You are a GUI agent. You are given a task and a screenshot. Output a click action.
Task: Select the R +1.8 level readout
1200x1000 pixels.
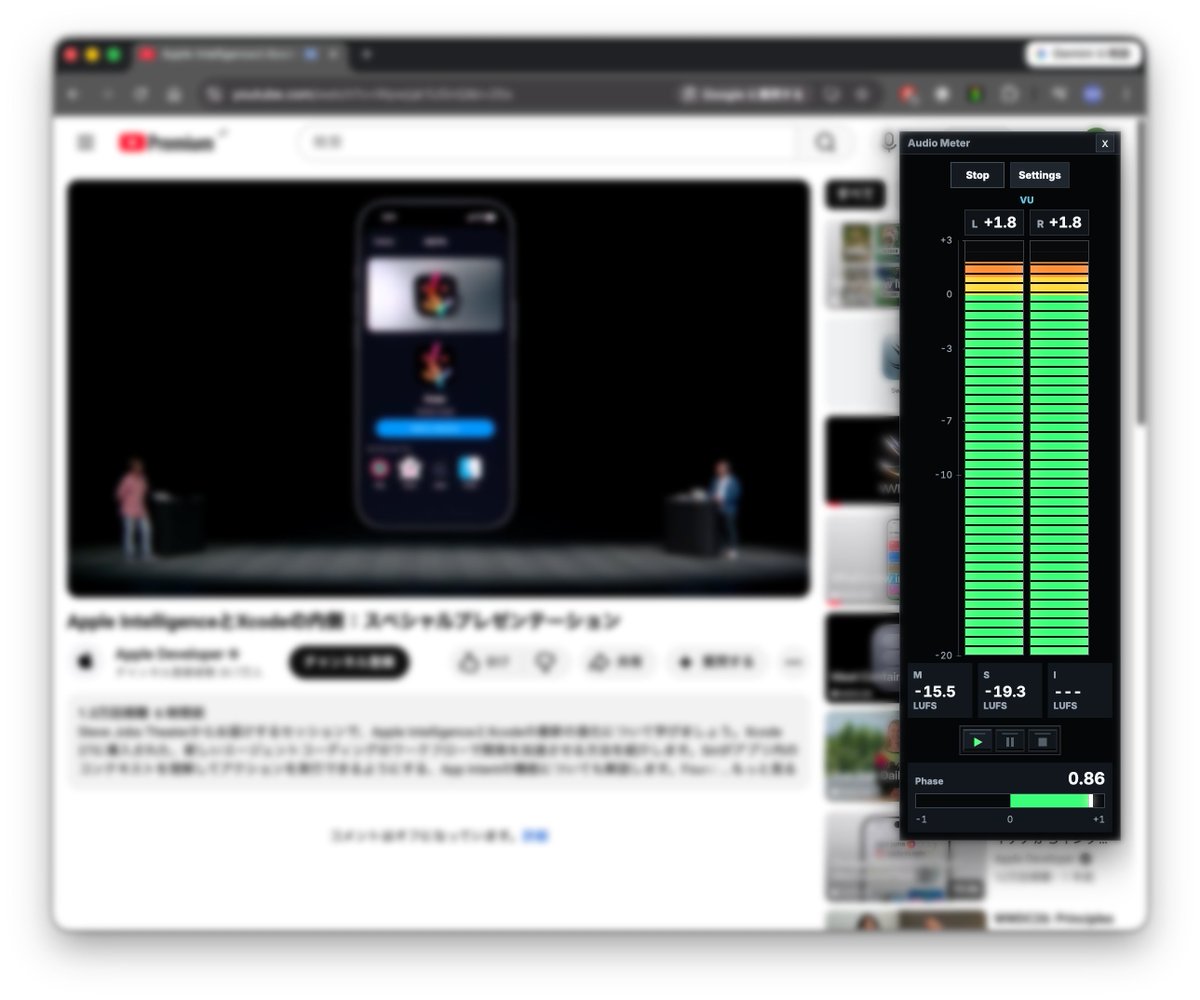click(1060, 223)
